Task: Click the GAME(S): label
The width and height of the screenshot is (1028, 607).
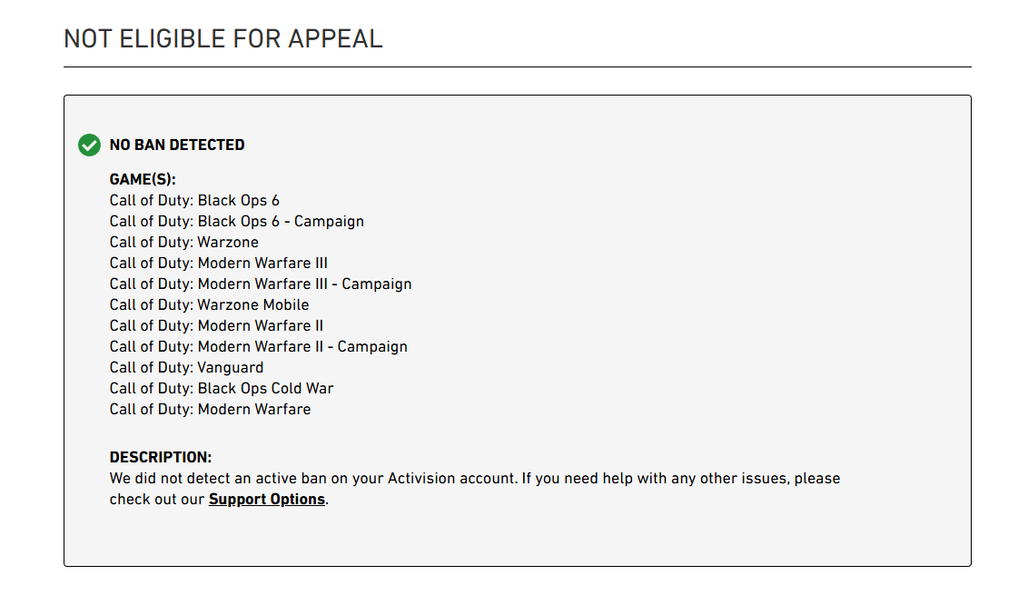Action: coord(142,180)
